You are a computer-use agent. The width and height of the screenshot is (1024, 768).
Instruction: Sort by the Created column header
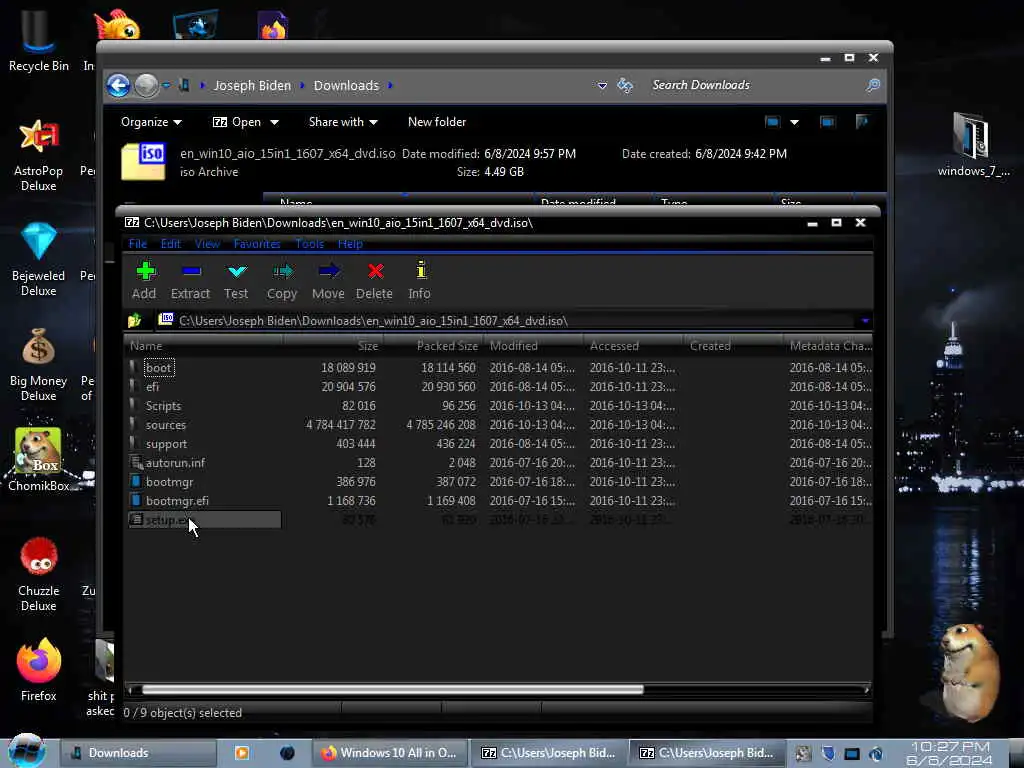pyautogui.click(x=733, y=345)
